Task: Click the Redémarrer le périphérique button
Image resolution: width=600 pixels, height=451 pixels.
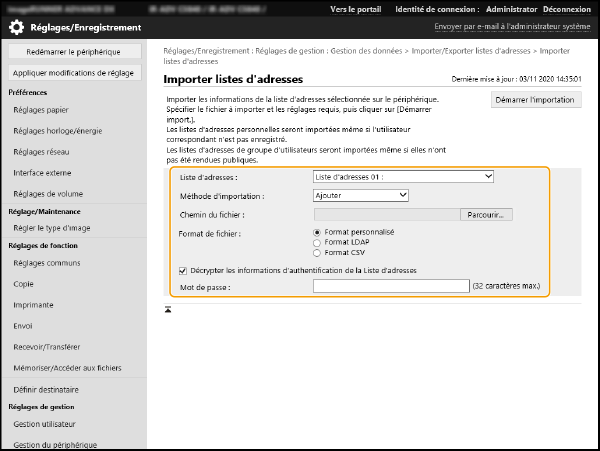Action: 73,51
